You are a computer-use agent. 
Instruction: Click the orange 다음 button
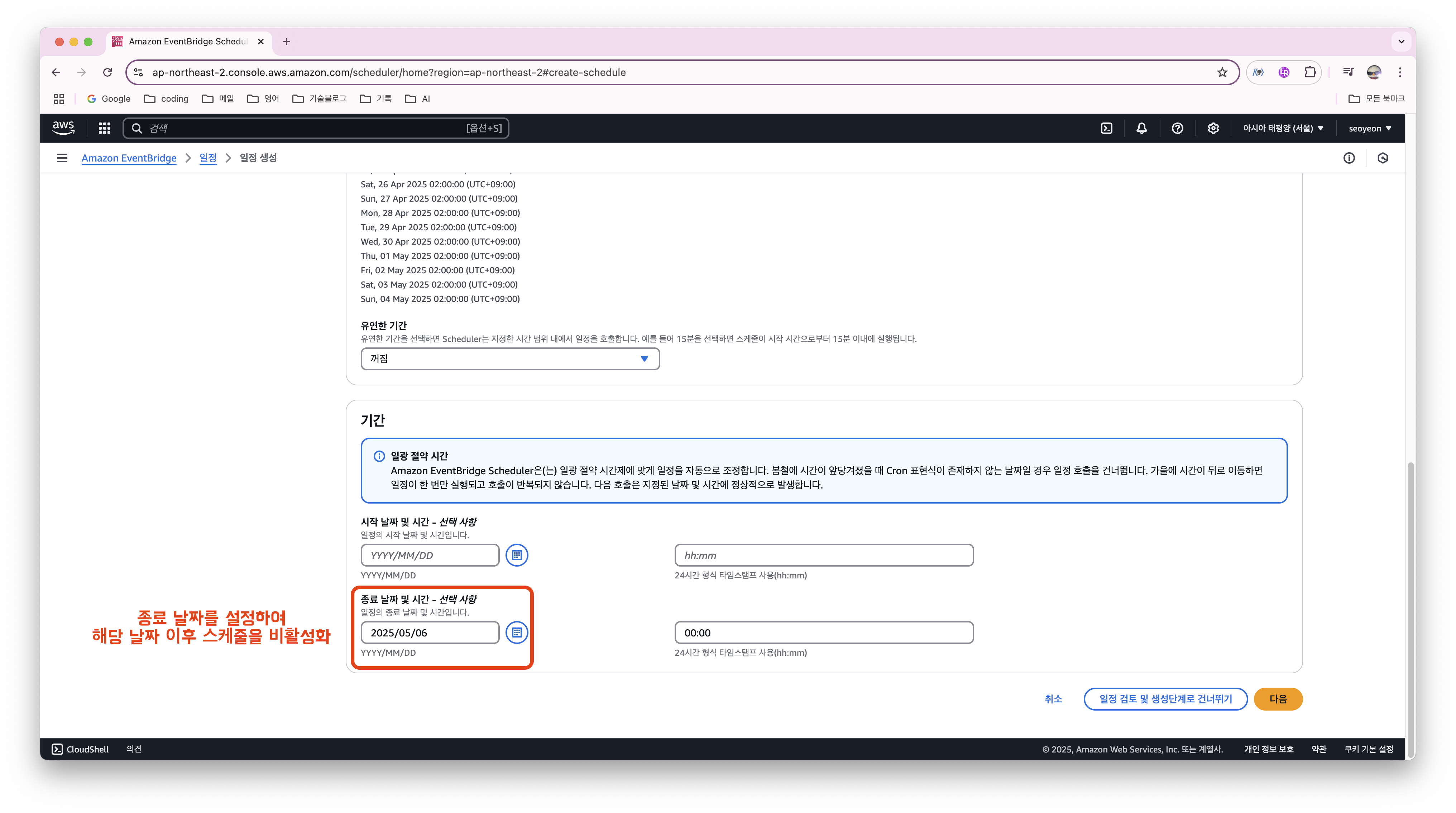pos(1277,699)
